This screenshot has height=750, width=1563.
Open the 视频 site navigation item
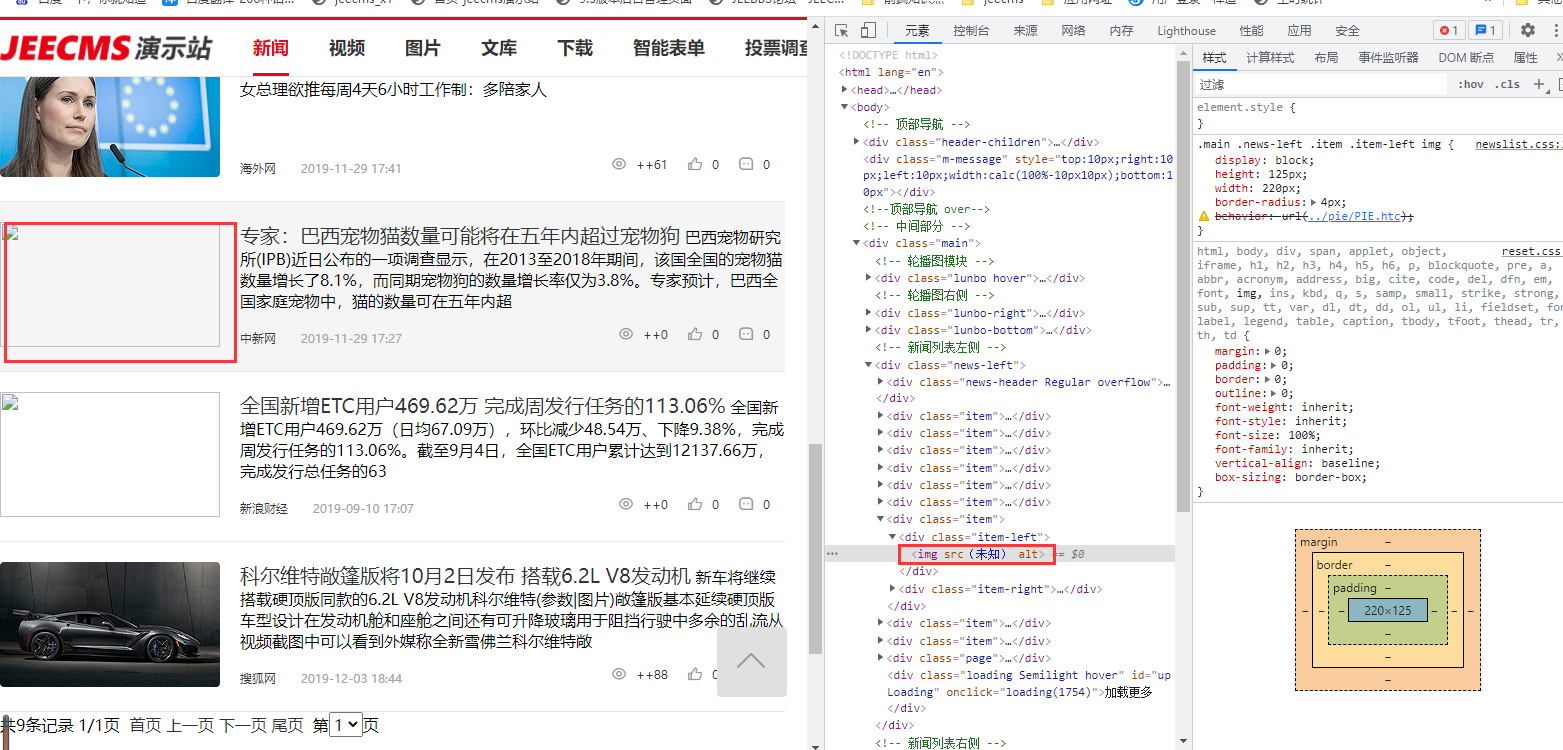[347, 48]
